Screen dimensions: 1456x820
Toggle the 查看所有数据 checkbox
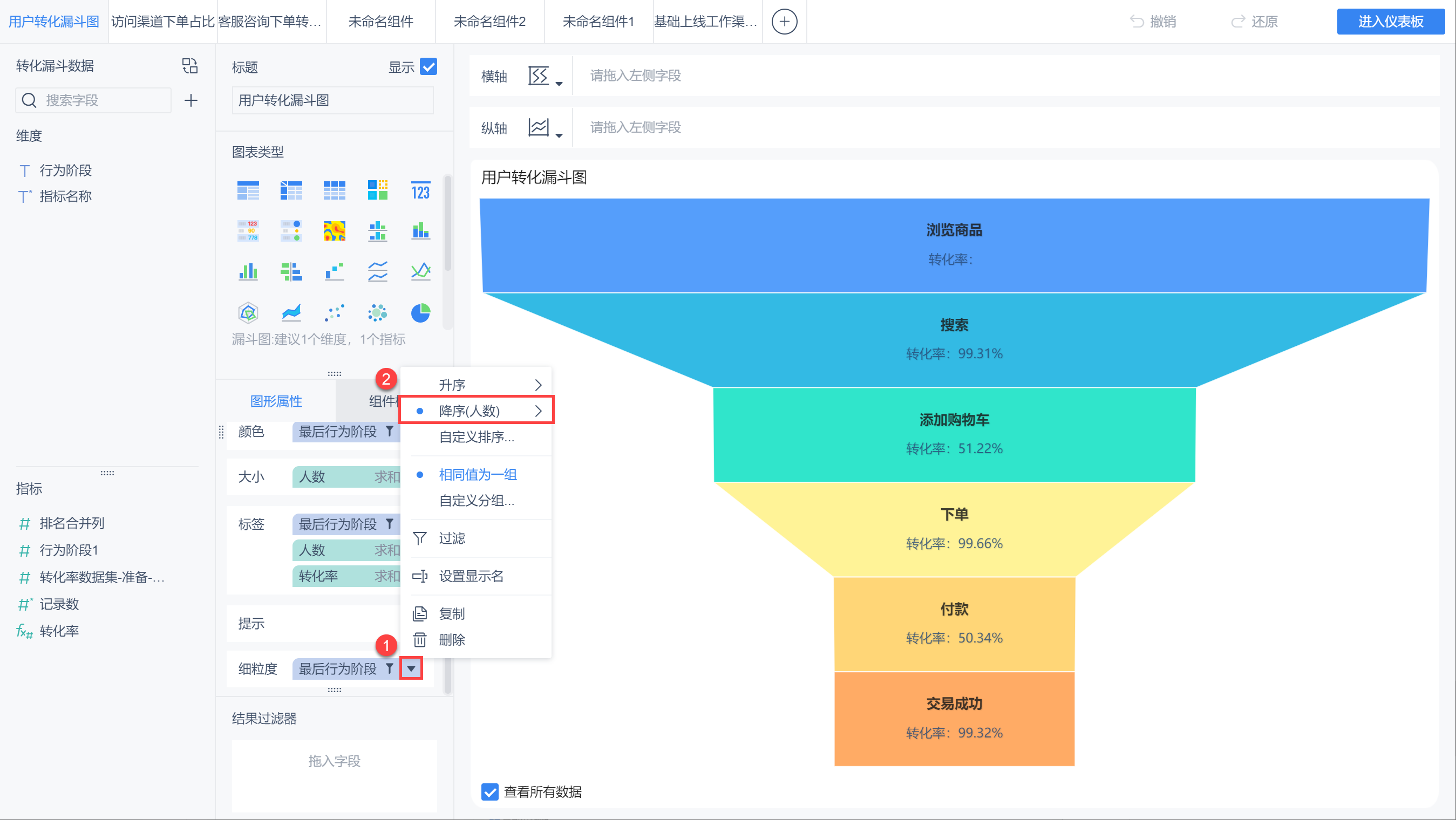coord(489,792)
